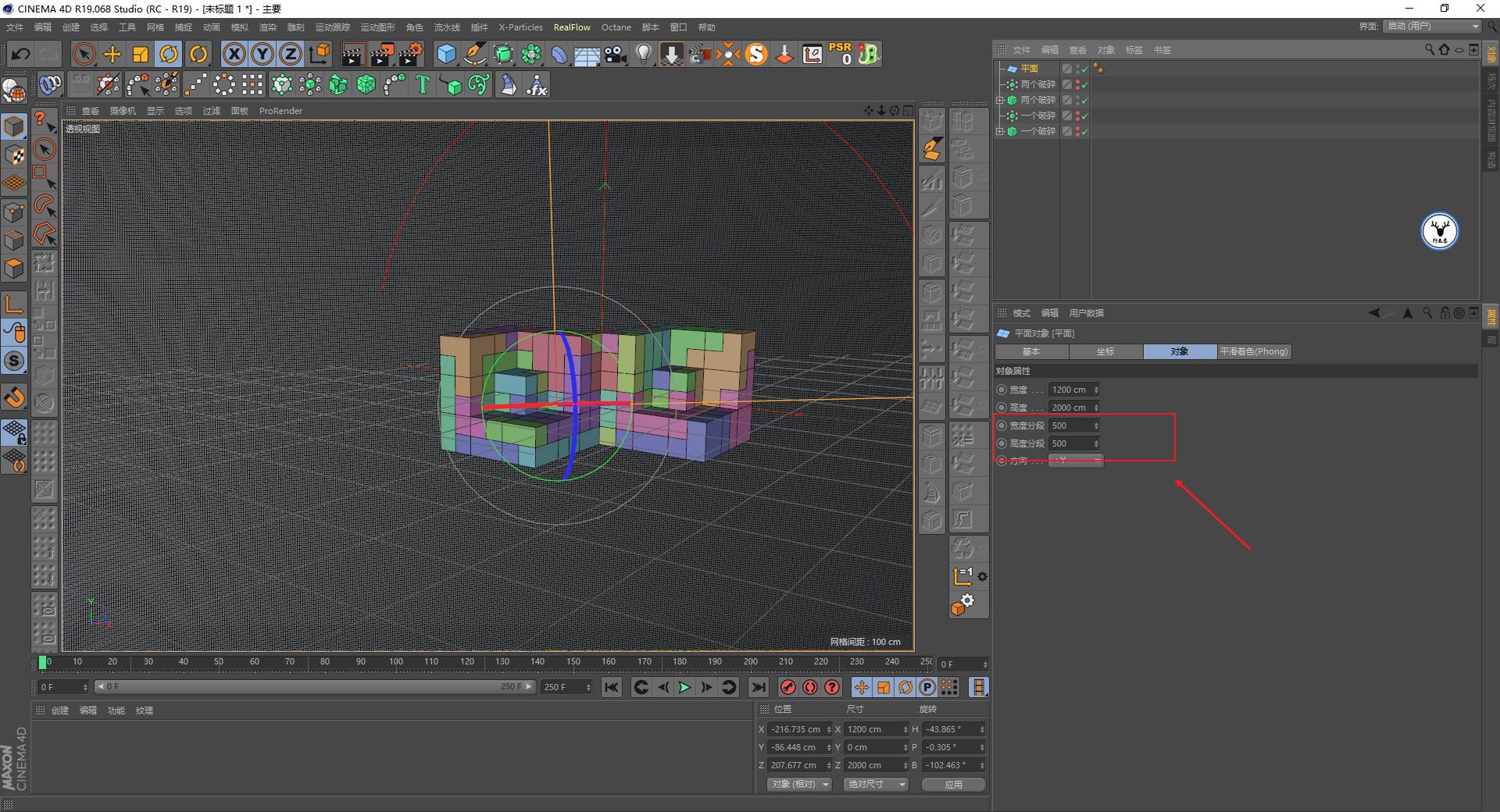The image size is (1500, 812).
Task: Click the 应用 button
Action: click(953, 784)
